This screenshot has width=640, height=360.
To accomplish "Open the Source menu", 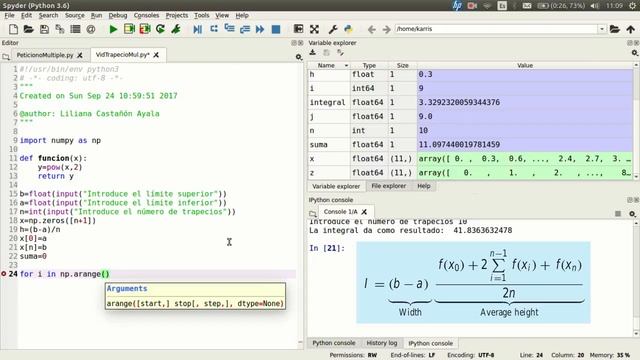I will (x=75, y=15).
